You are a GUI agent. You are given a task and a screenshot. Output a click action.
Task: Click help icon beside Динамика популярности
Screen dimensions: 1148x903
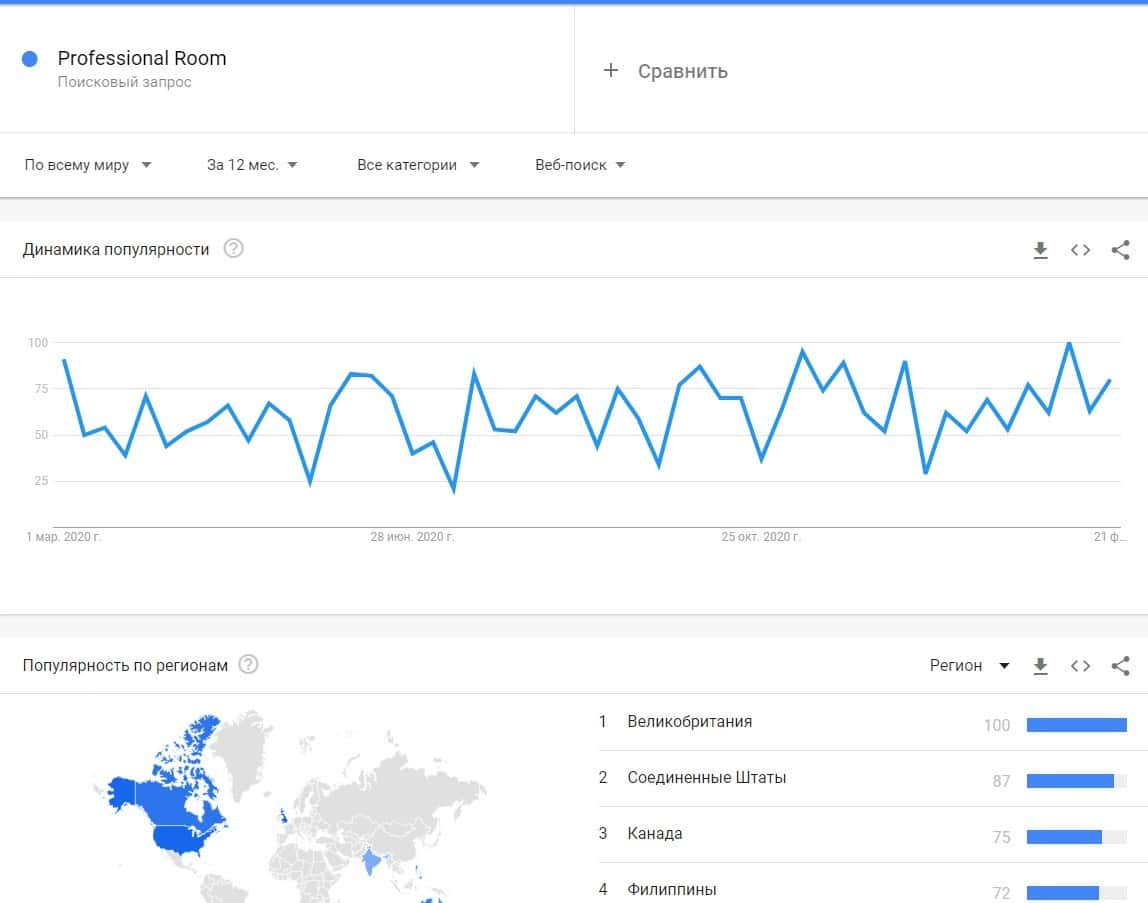pos(233,249)
